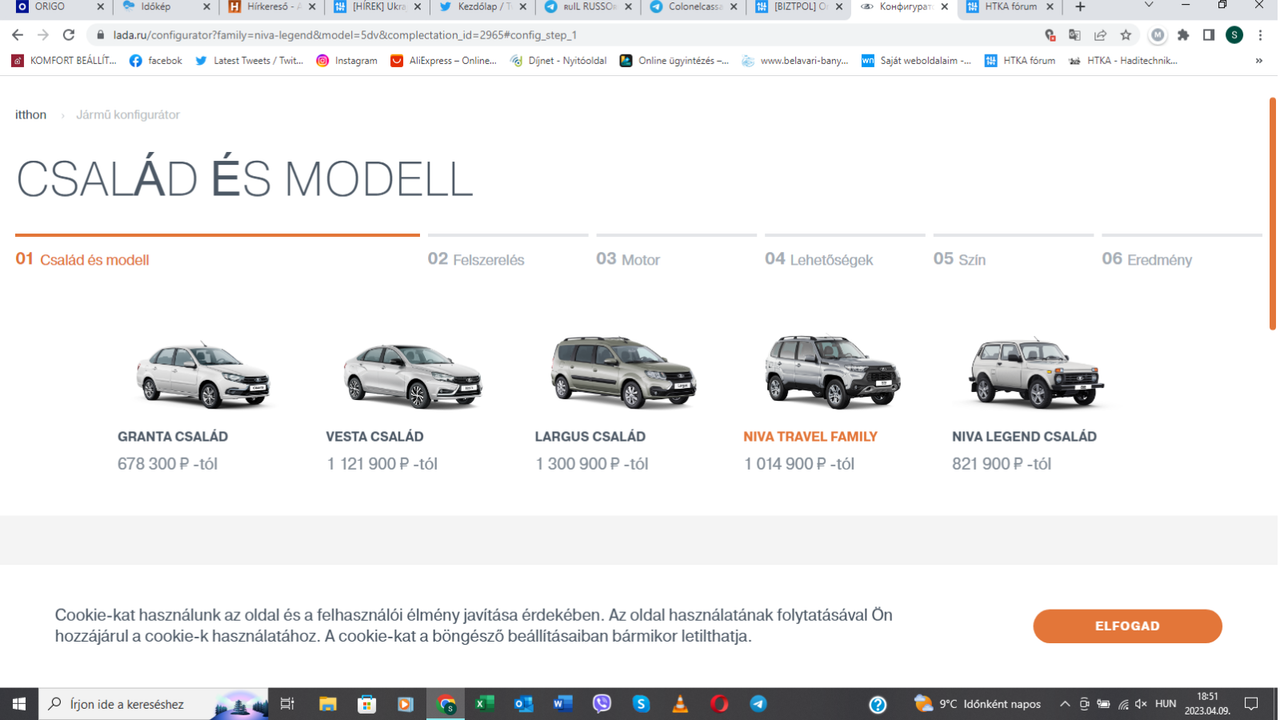Screen dimensions: 1280x720
Task: Switch to the Hírkereső tab
Action: coord(272,7)
